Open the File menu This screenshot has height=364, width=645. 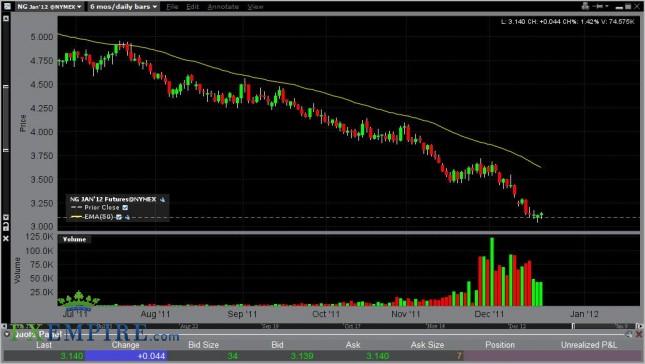tap(172, 7)
